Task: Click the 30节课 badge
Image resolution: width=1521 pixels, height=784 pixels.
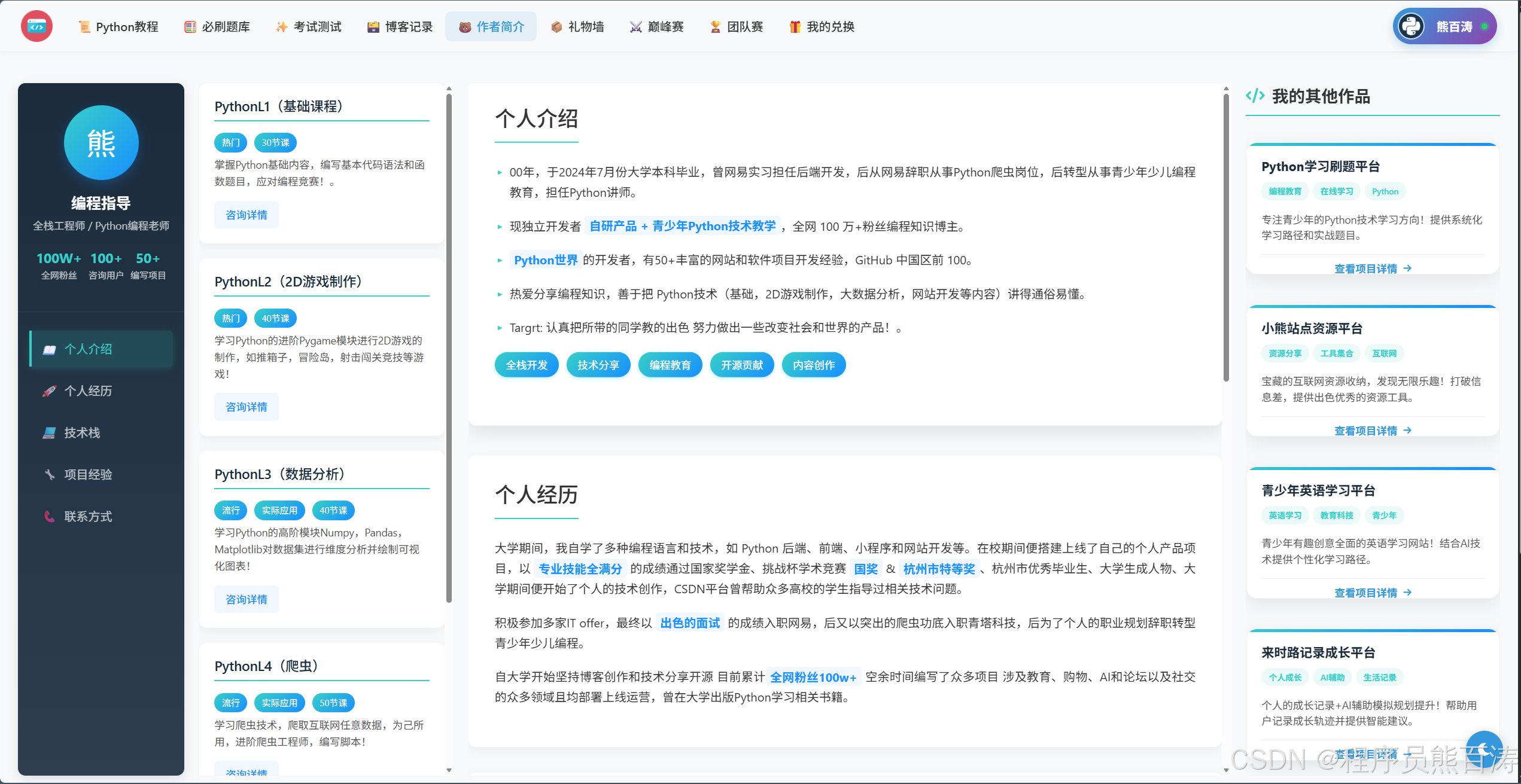Action: pos(275,142)
